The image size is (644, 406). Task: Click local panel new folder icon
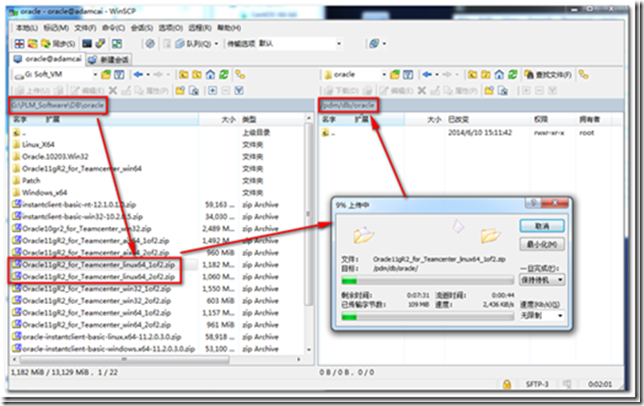[x=180, y=90]
